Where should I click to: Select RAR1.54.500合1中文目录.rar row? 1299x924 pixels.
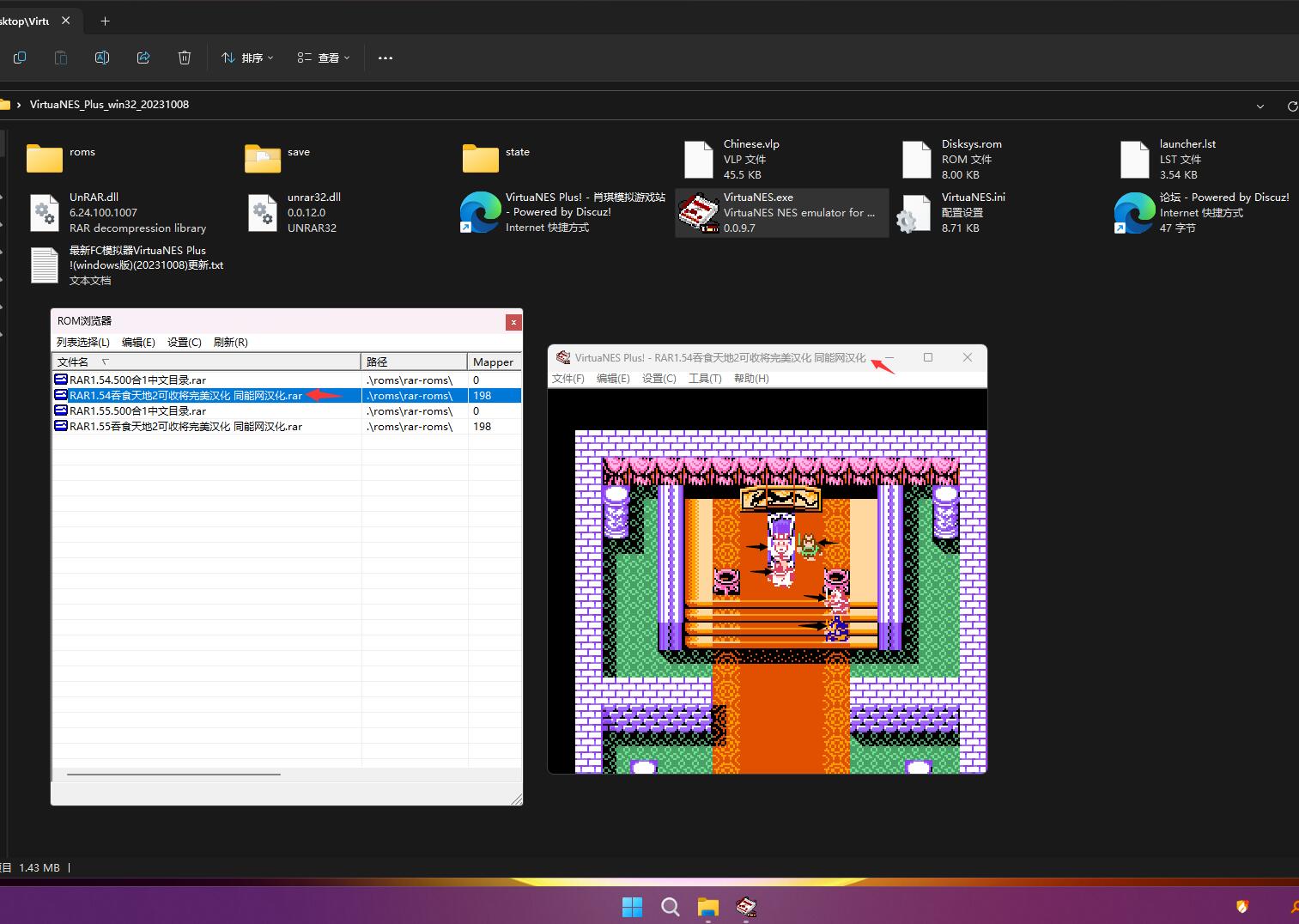287,380
